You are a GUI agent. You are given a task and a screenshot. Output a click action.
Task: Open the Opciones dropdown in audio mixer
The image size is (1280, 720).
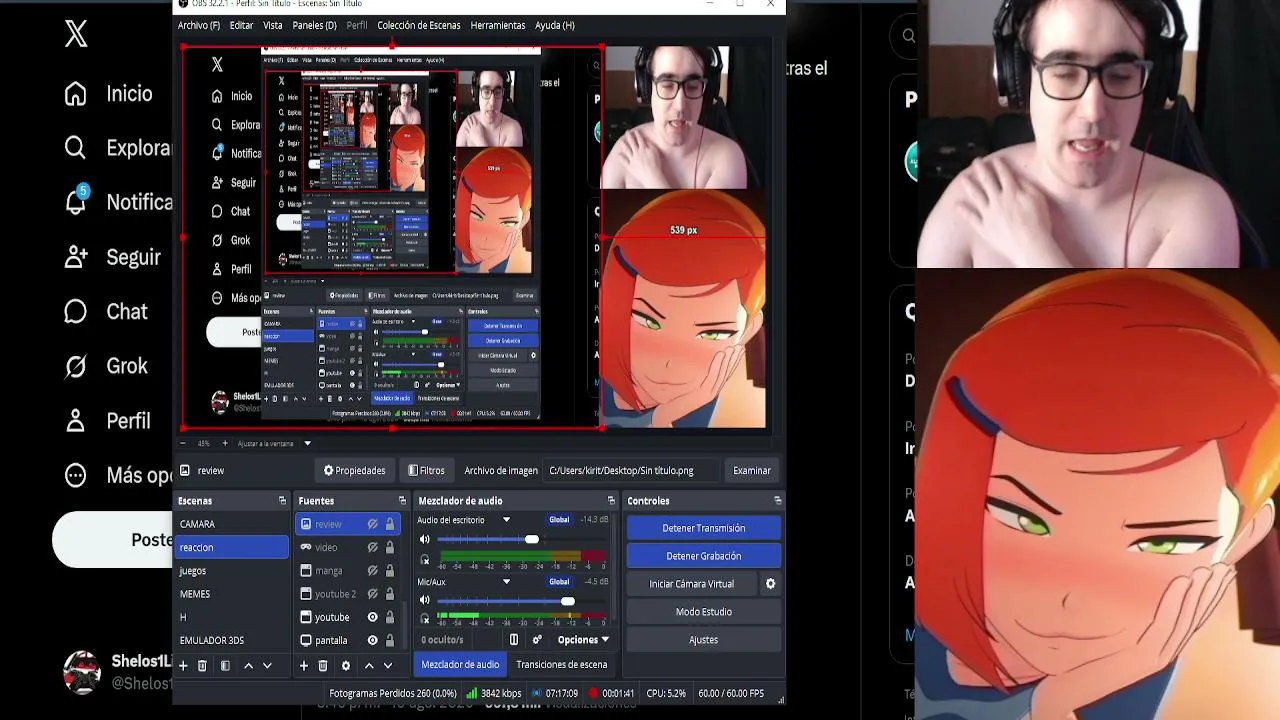coord(583,640)
